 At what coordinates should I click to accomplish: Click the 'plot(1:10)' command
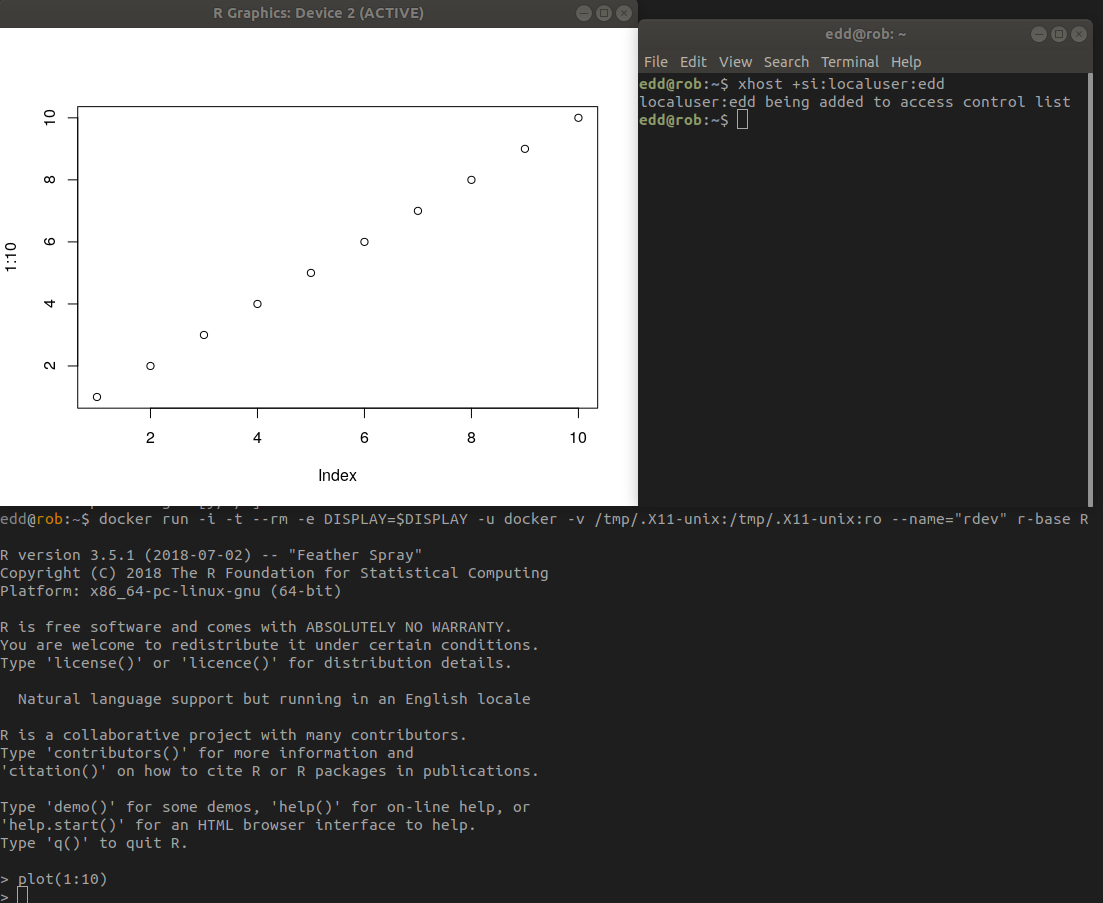(x=63, y=879)
